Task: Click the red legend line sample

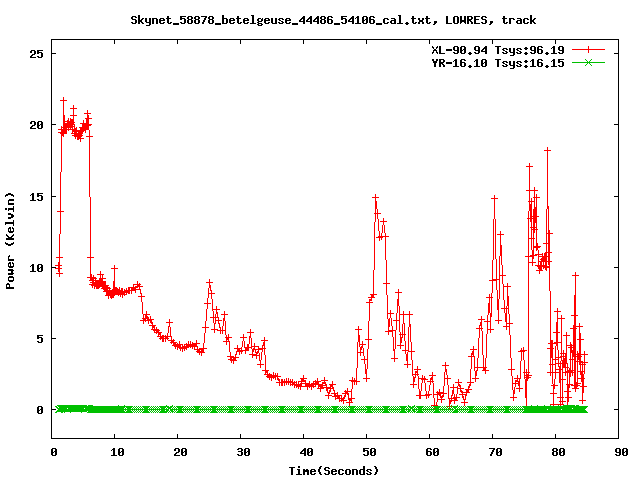Action: (x=588, y=50)
